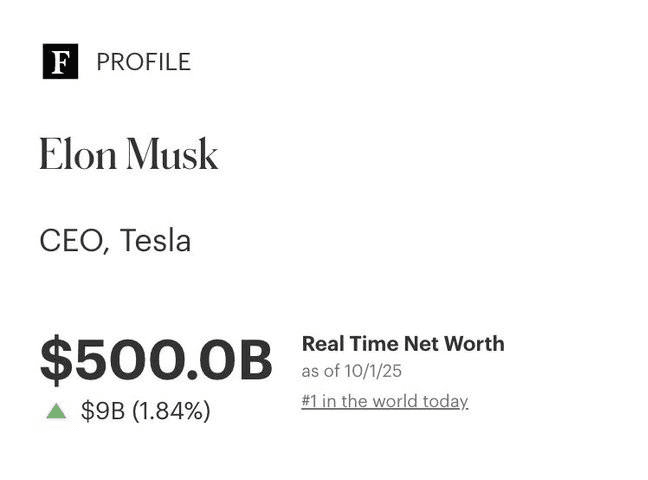Click the word today in ranking link

[x=446, y=401]
